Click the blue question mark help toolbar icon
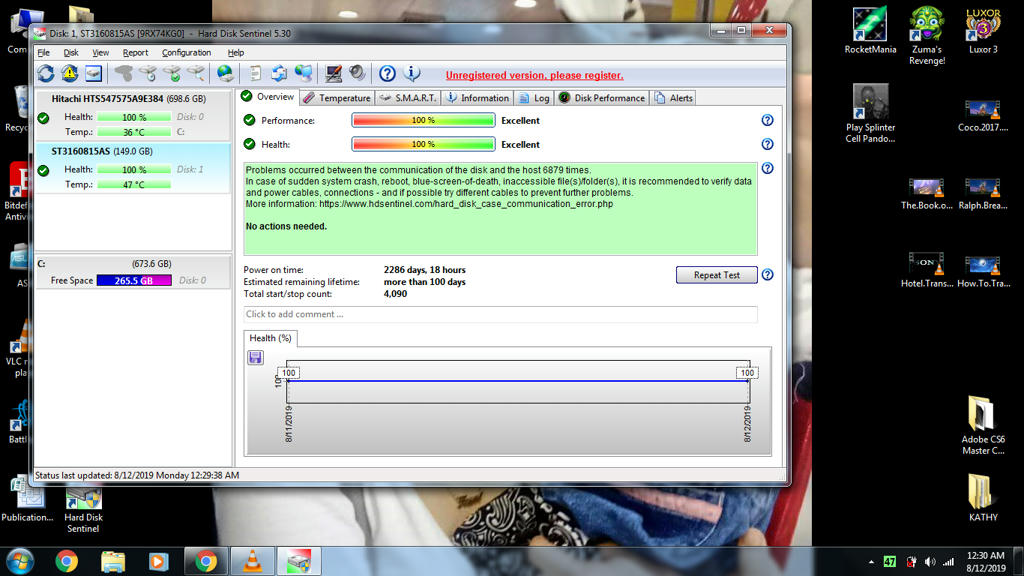This screenshot has width=1024, height=576. point(387,73)
